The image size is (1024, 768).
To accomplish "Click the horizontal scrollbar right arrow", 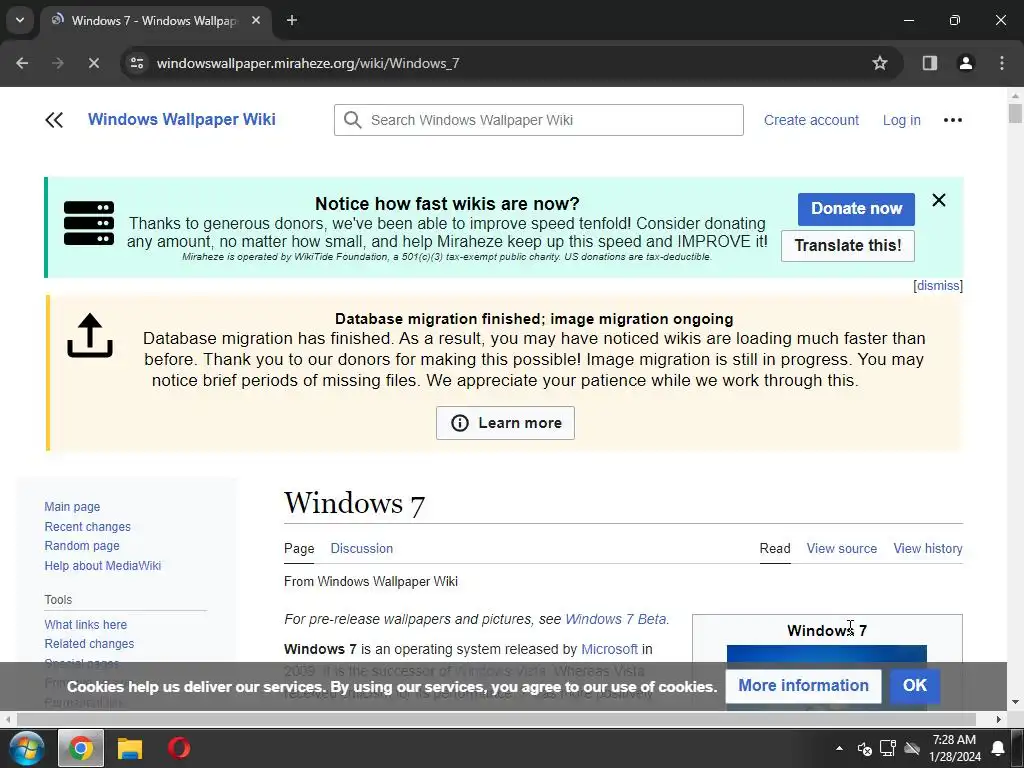I will coord(999,720).
